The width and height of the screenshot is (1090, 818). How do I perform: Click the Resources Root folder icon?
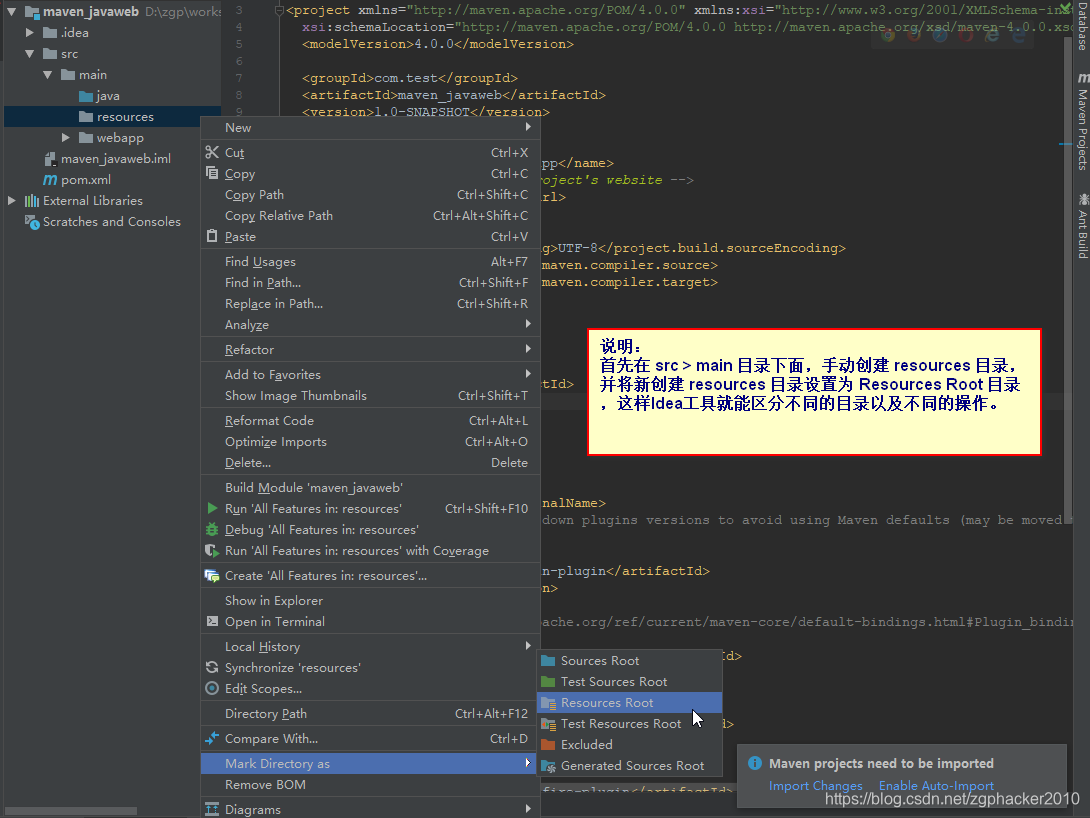[x=548, y=703]
